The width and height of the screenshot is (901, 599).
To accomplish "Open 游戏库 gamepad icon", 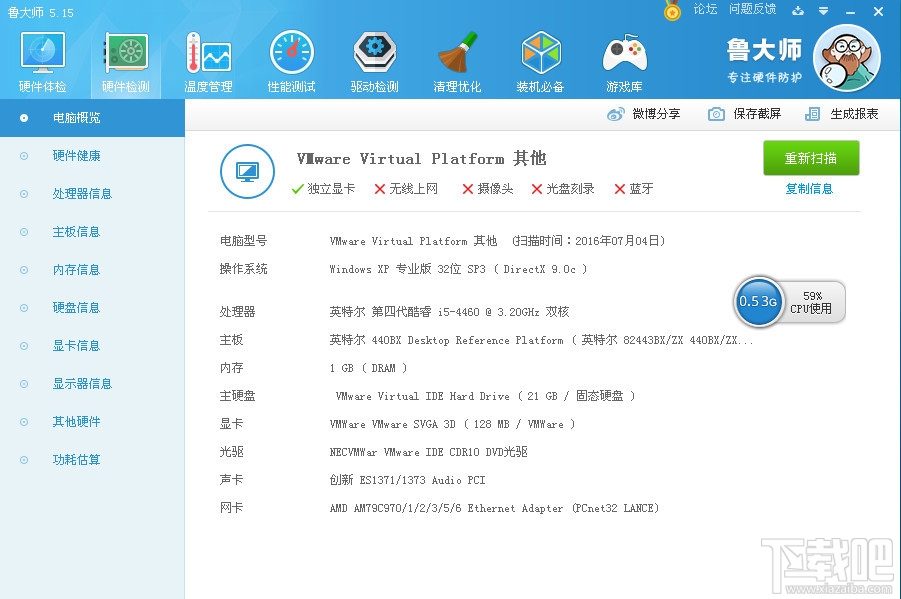I will 625,53.
